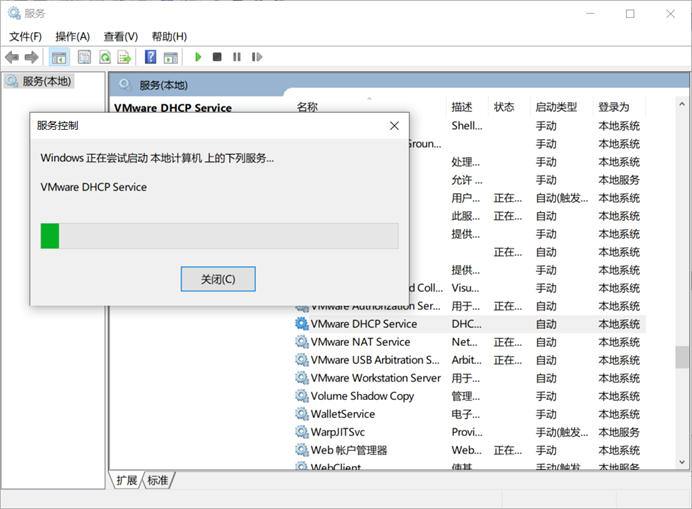Click VMware DHCP Service name in dialog
The image size is (692, 509).
point(94,187)
